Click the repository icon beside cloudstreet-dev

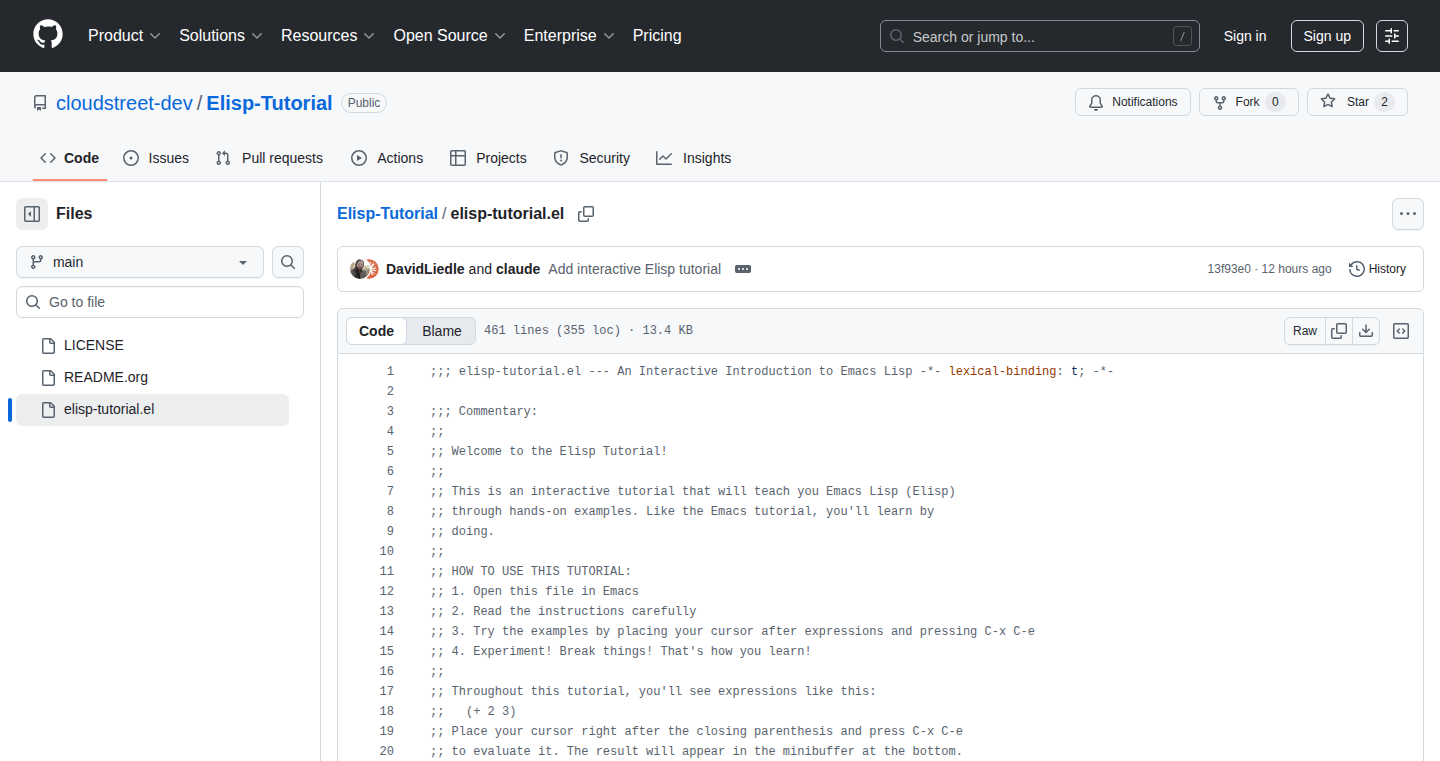[x=40, y=103]
